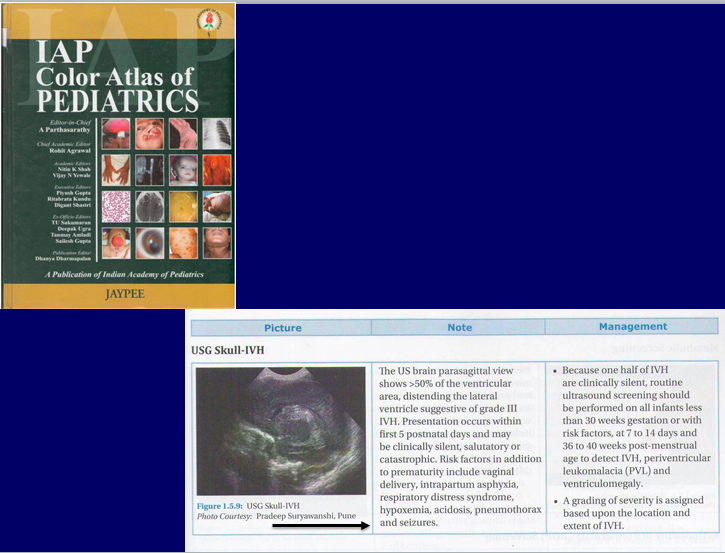
Task: Click 'The US brain parasagittal view' line
Action: click(x=446, y=371)
